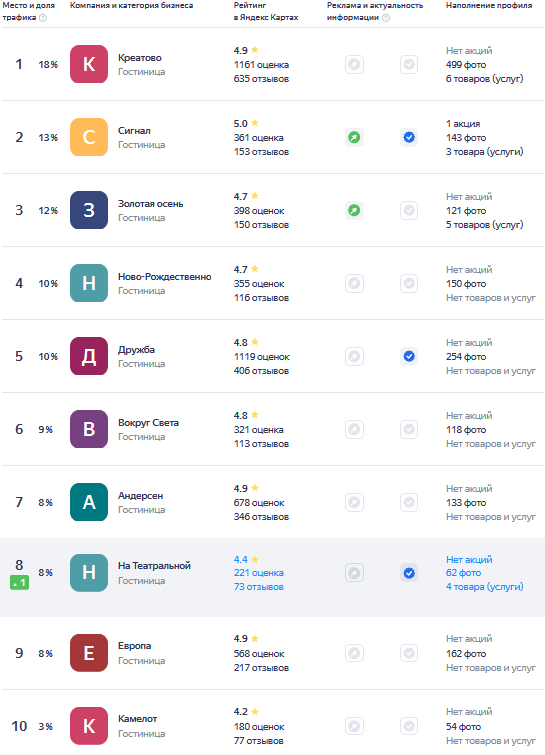The width and height of the screenshot is (545, 755).
Task: Click the '1119 оценок' count for Дружба
Action: pyautogui.click(x=261, y=357)
